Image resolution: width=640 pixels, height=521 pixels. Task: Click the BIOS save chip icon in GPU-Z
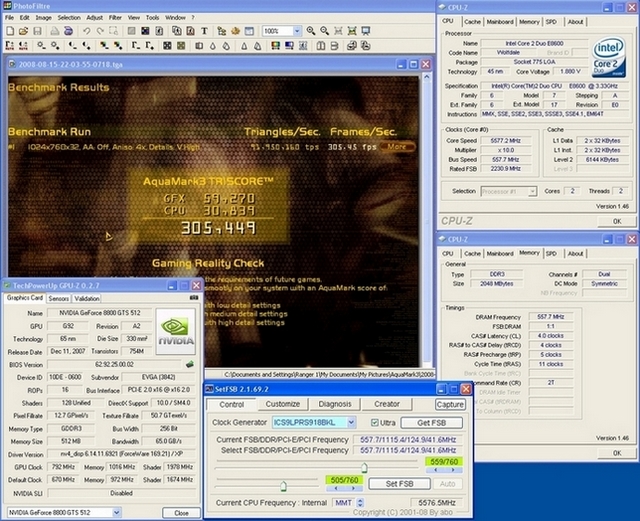[x=189, y=364]
